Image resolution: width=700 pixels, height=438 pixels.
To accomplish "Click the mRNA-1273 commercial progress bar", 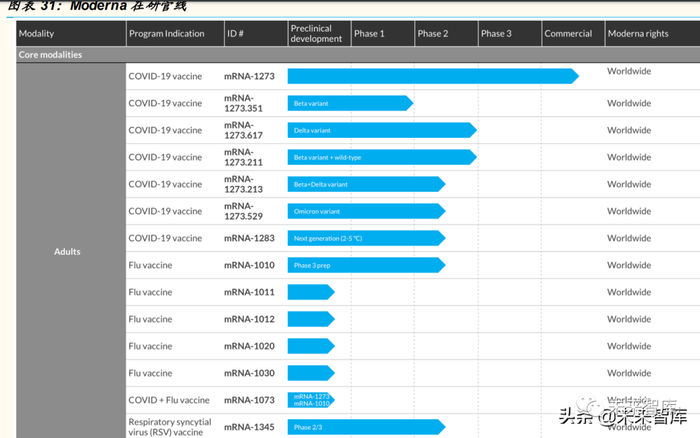I will 433,76.
